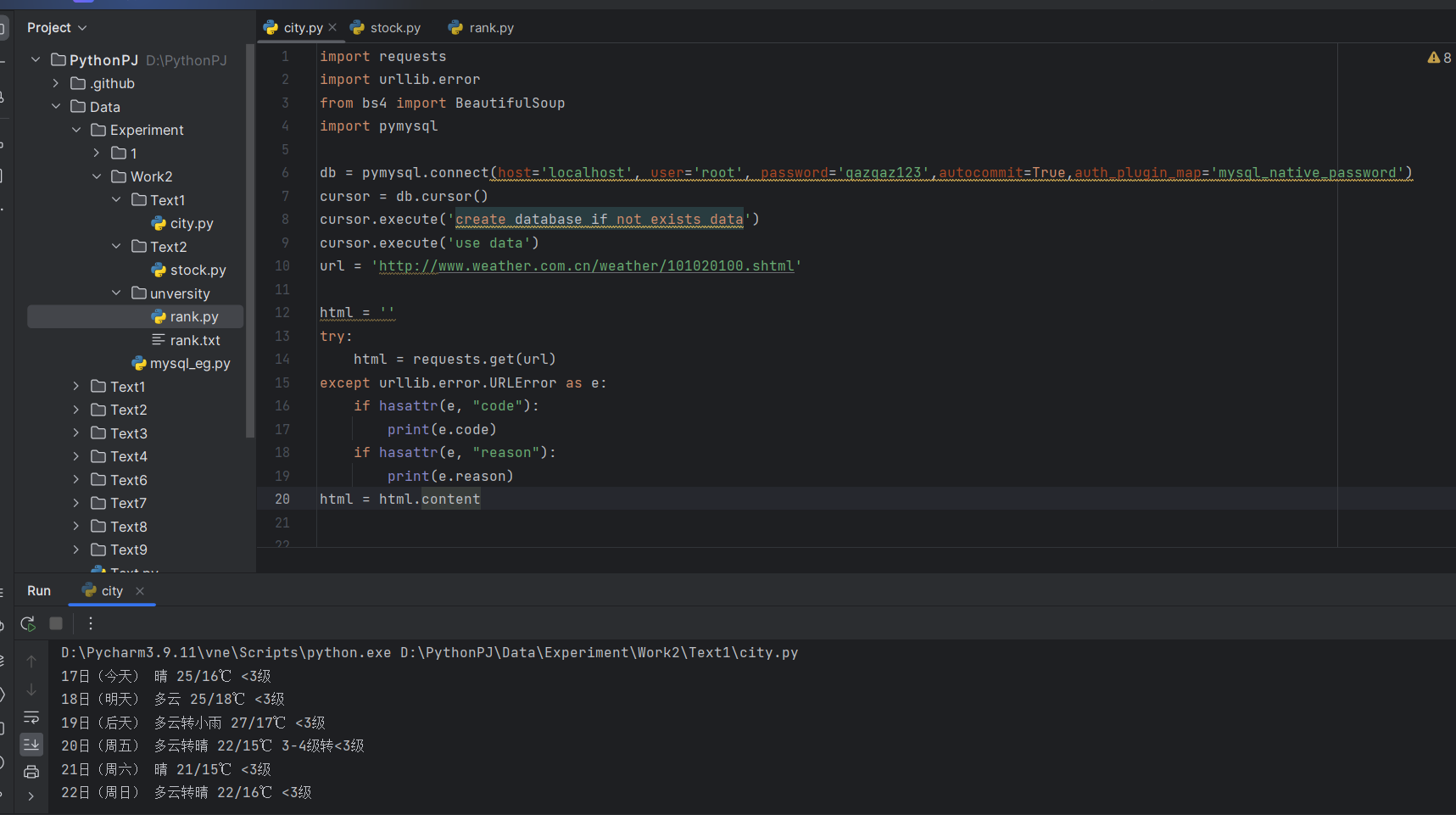Screen dimensions: 1456x815
Task: Collapse the Experiment folder
Action: pyautogui.click(x=76, y=130)
